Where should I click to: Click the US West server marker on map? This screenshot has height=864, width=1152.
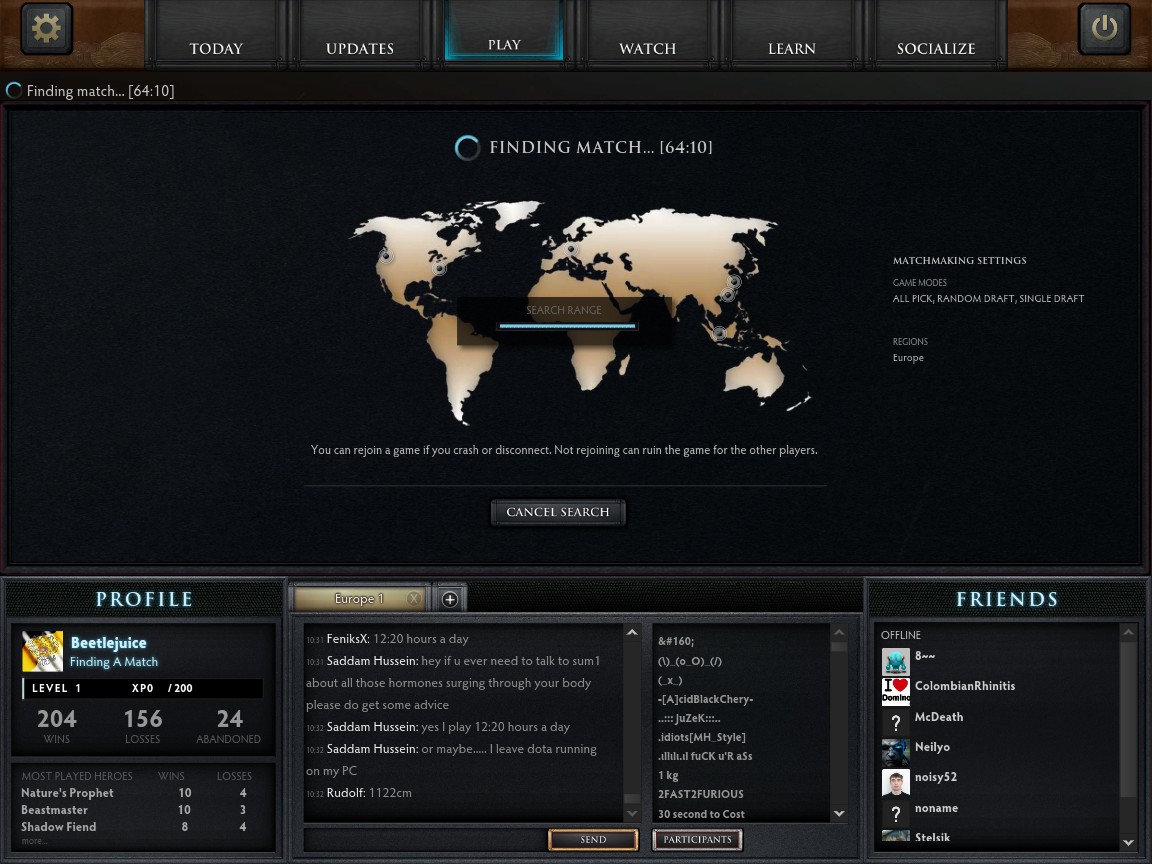point(386,256)
